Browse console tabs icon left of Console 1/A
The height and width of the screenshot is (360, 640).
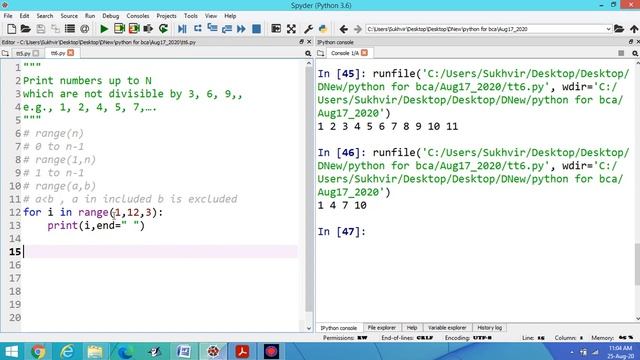(321, 53)
